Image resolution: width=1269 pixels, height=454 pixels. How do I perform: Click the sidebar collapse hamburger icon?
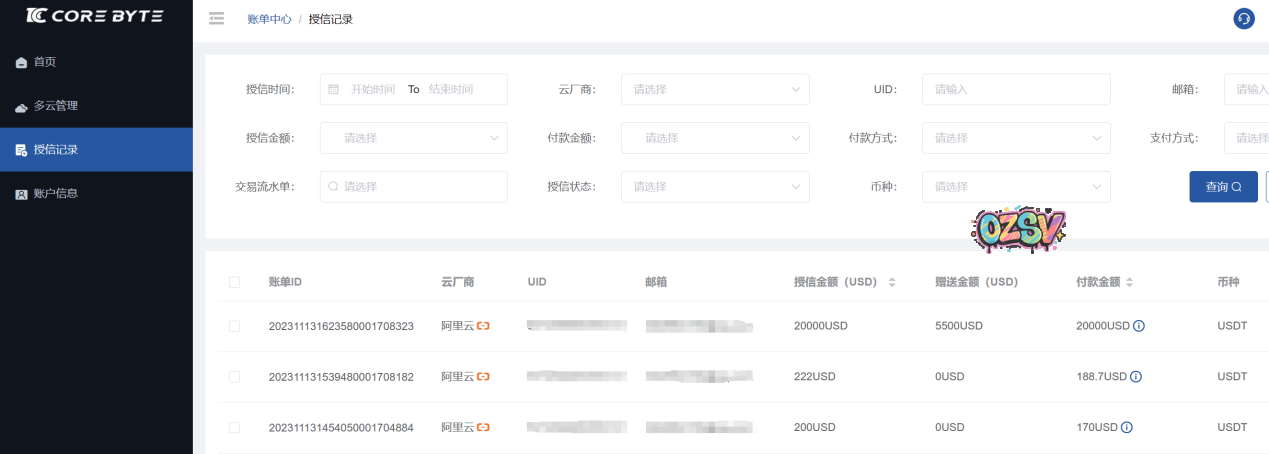(216, 18)
